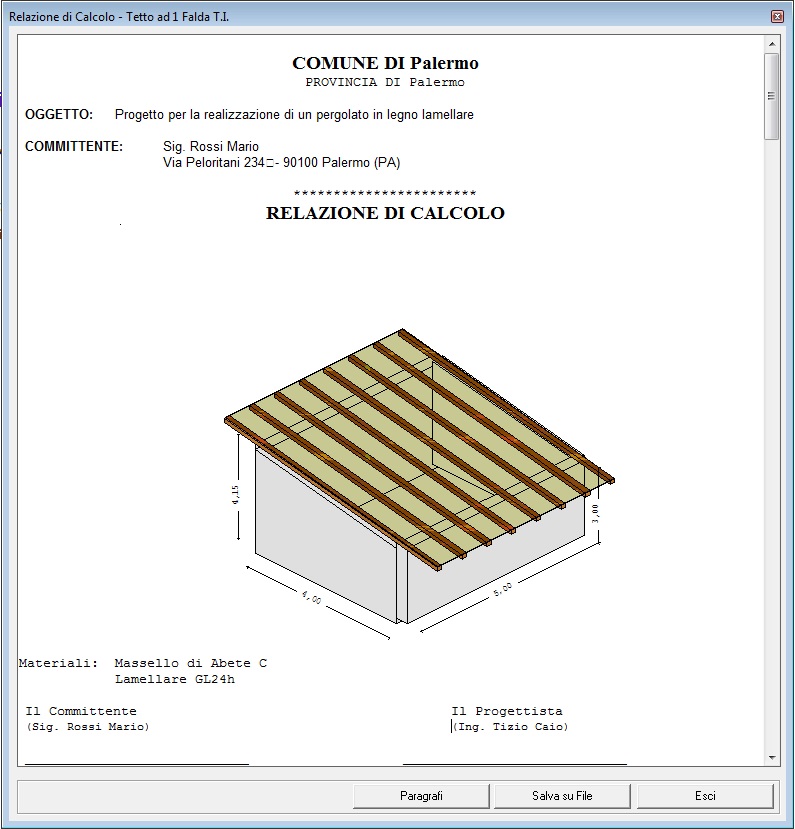Click the RELAZIONE DI CALCOLO title
Image resolution: width=795 pixels, height=829 pixels.
tap(385, 213)
